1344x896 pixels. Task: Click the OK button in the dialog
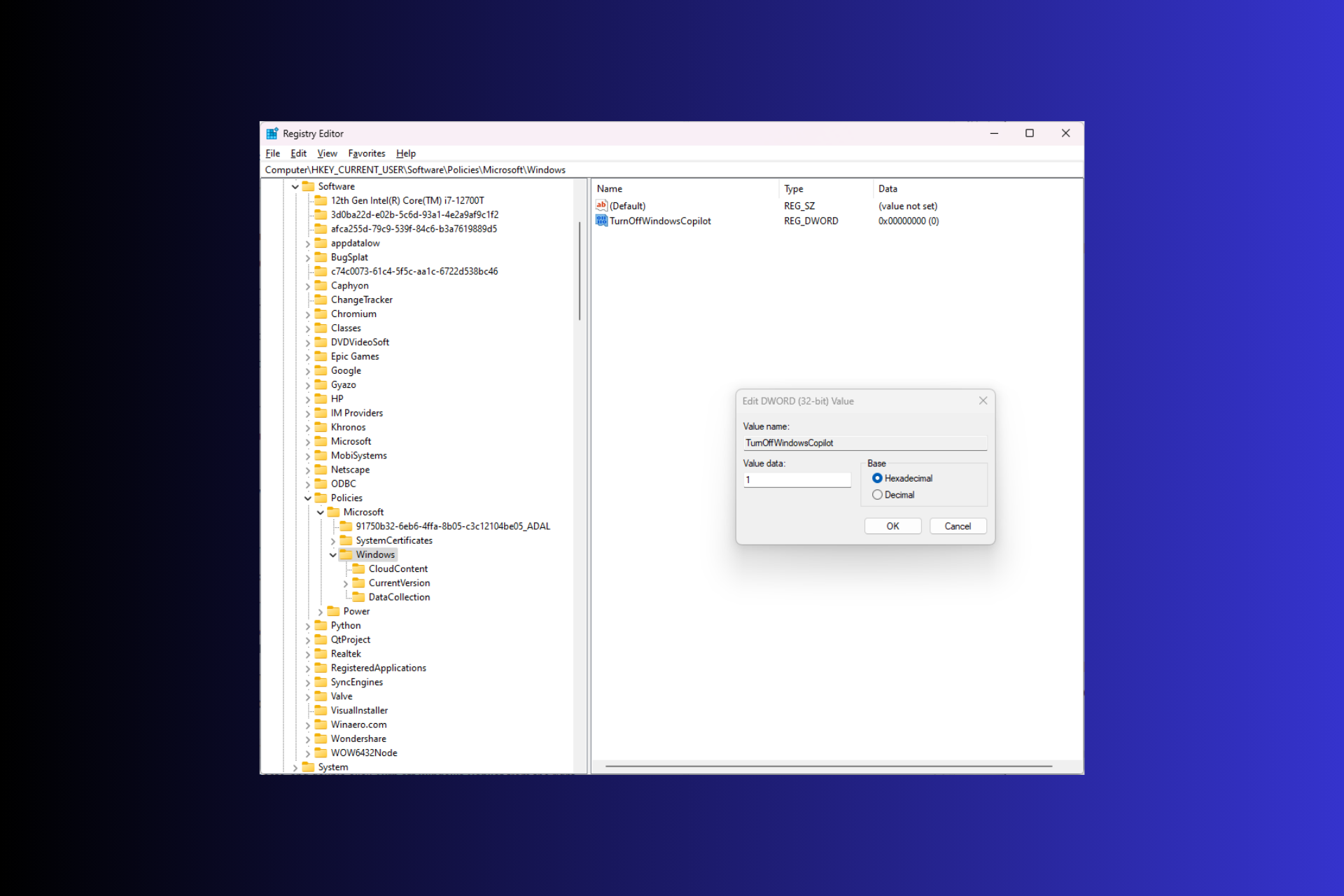click(x=892, y=526)
